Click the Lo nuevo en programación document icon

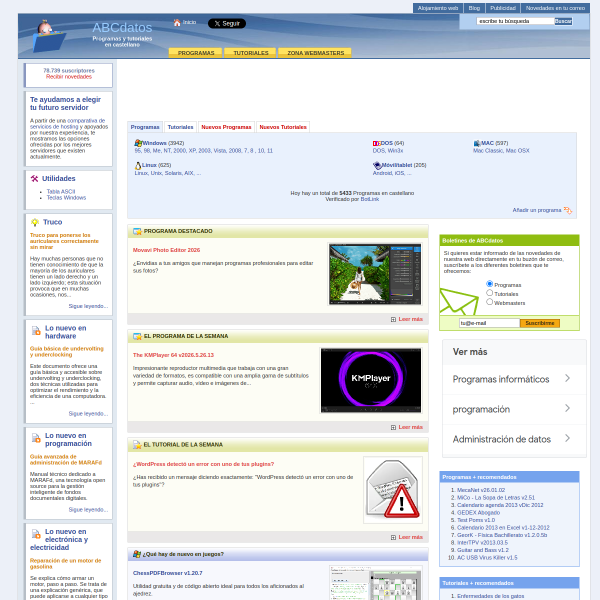36,439
